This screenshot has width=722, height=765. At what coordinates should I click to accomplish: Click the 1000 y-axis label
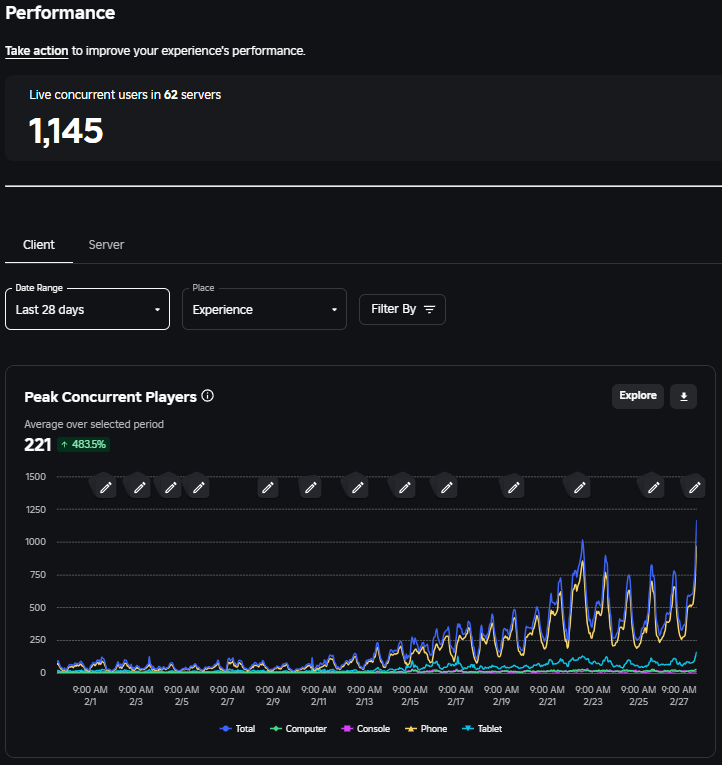point(36,542)
